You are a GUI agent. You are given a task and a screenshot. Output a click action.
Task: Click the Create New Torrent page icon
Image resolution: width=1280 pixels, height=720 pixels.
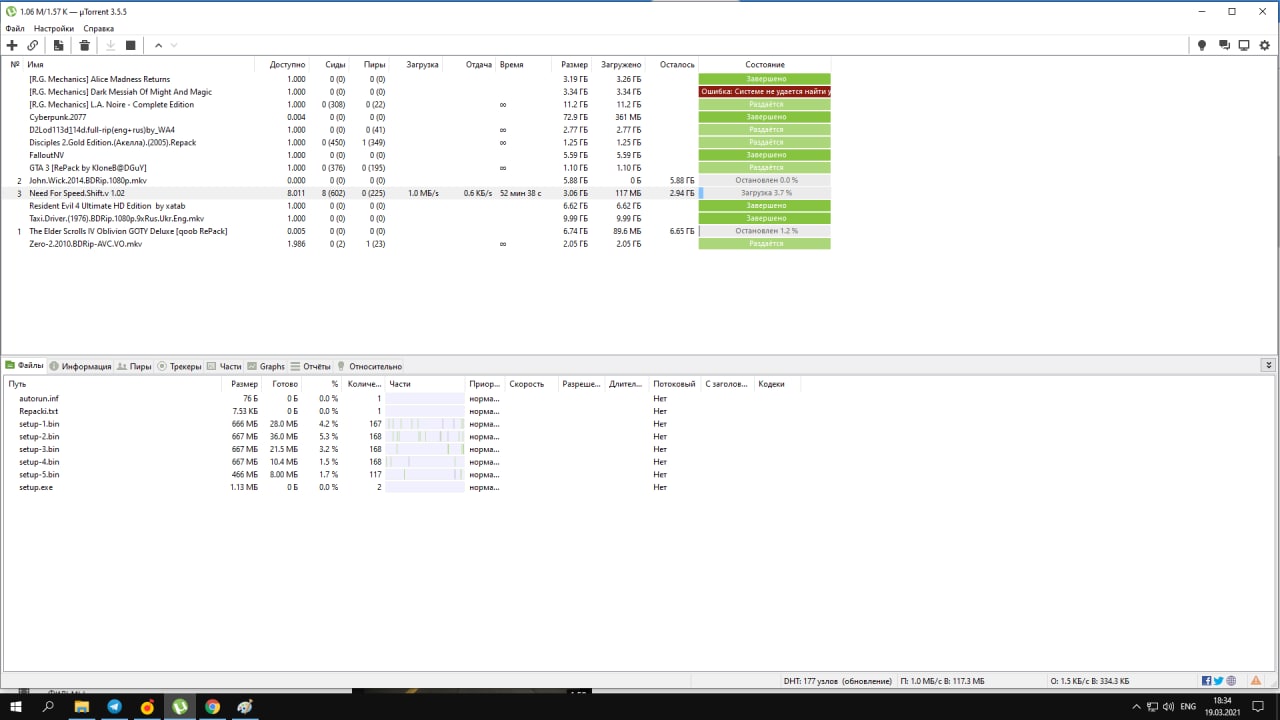click(x=59, y=45)
